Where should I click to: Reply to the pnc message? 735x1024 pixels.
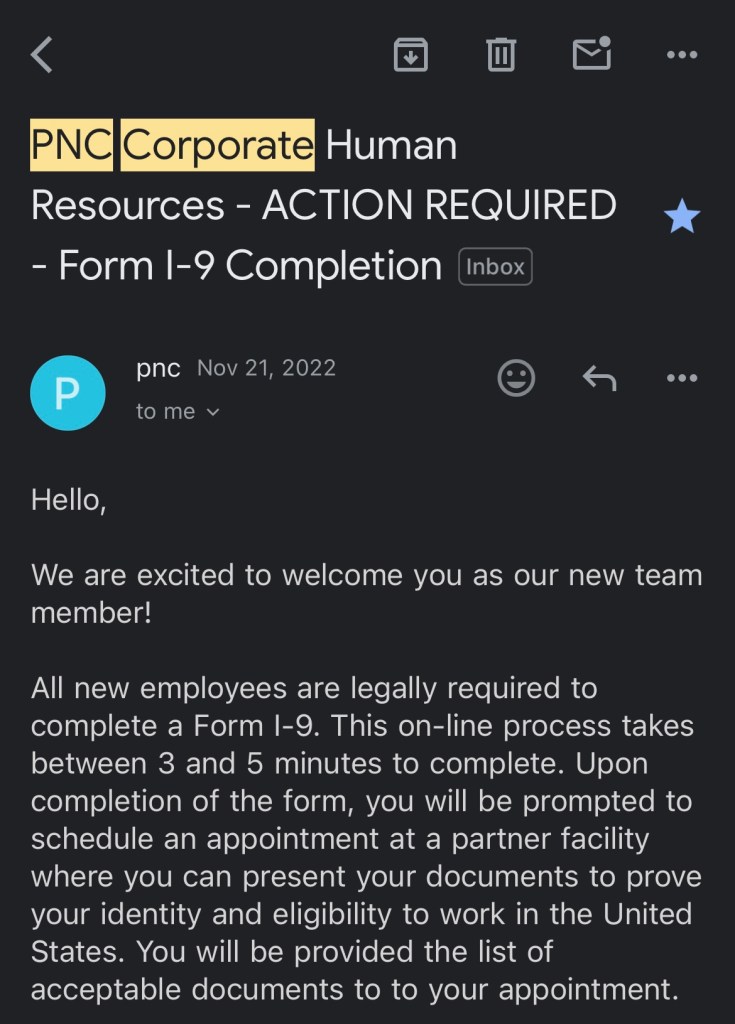click(599, 378)
